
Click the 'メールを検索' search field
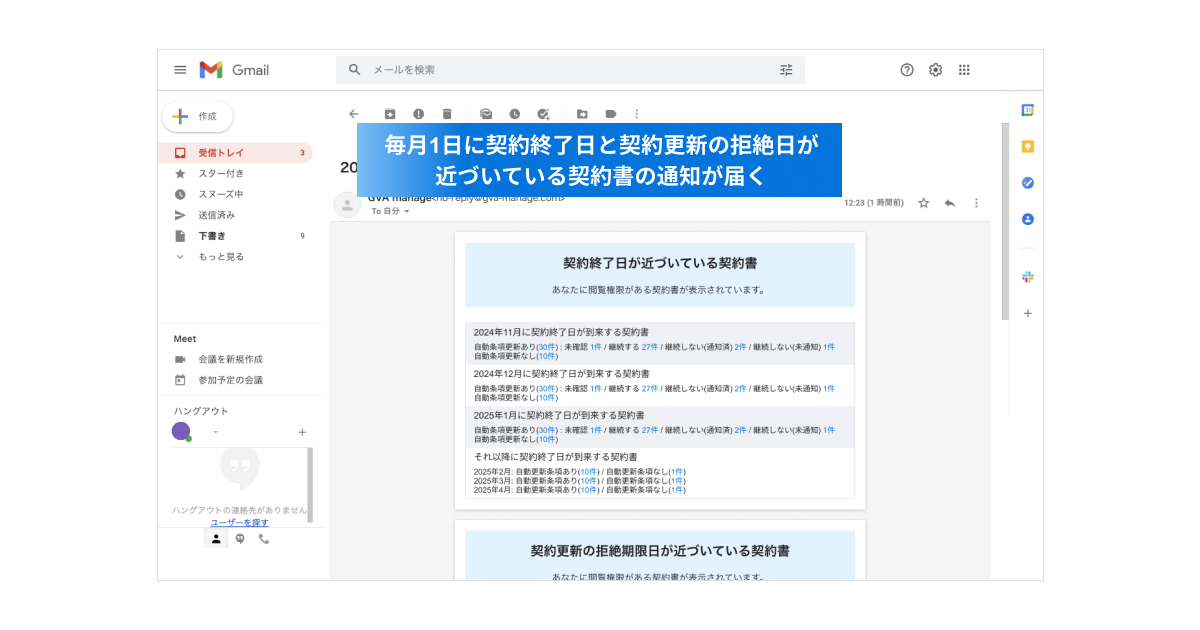click(x=570, y=70)
